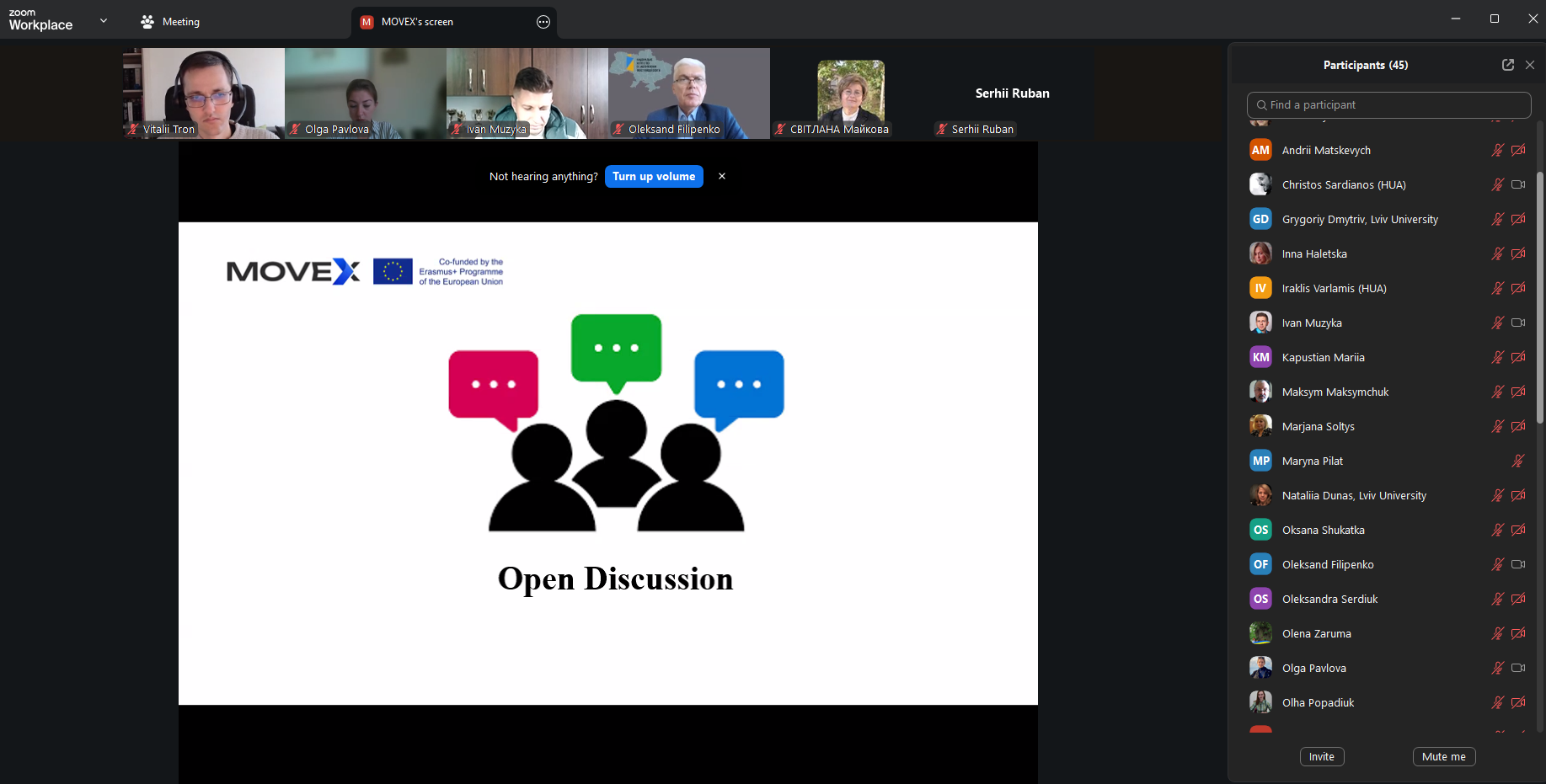The image size is (1546, 784).
Task: Click Christos Sardianos's camera icon
Action: coord(1518,185)
